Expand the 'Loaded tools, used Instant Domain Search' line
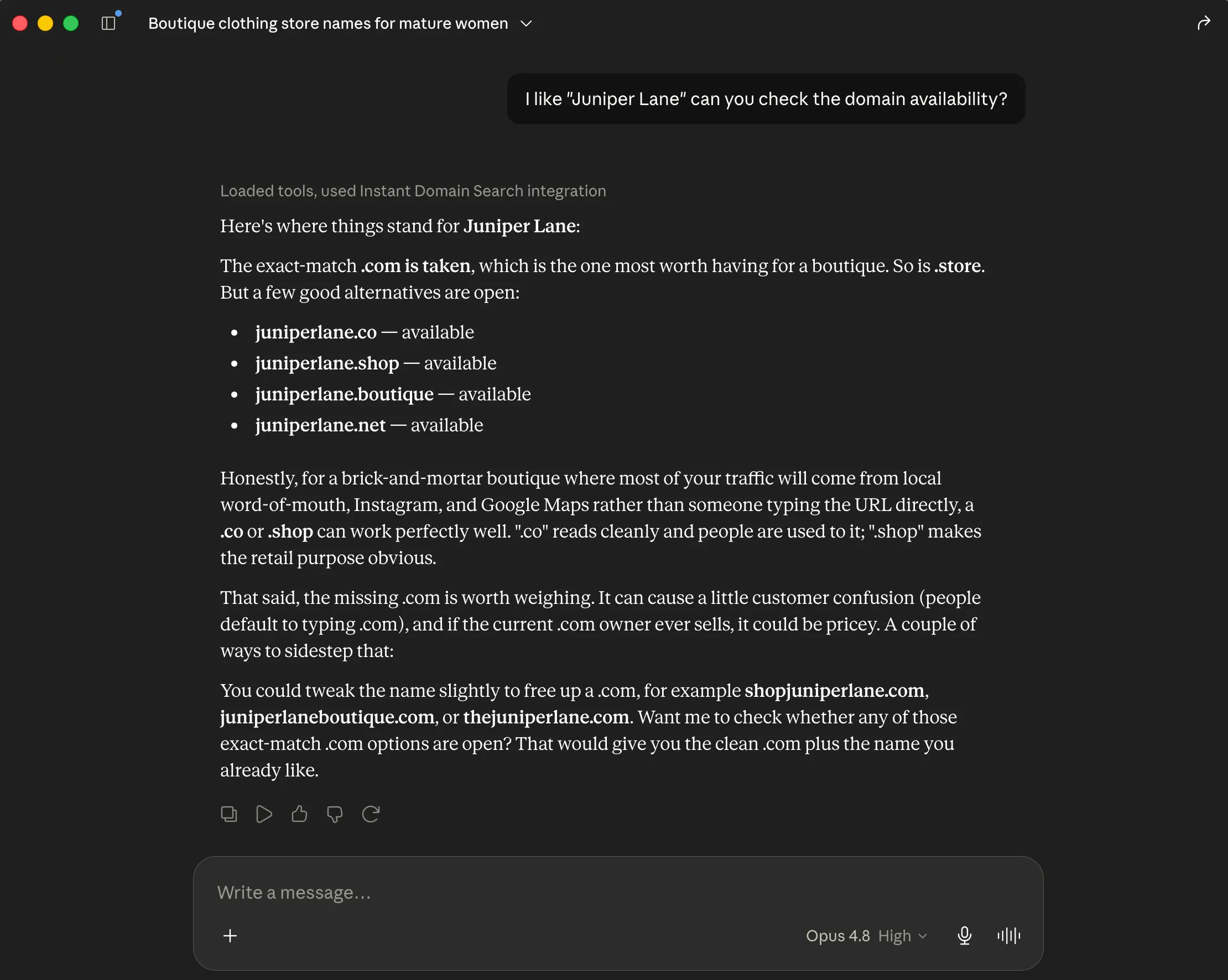 pyautogui.click(x=413, y=191)
